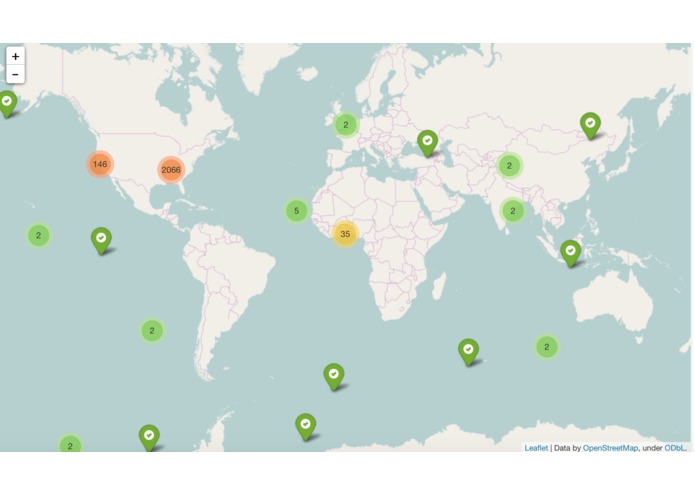Image resolution: width=695 pixels, height=494 pixels.
Task: Open the 2 cluster over eastern India
Action: tap(512, 211)
